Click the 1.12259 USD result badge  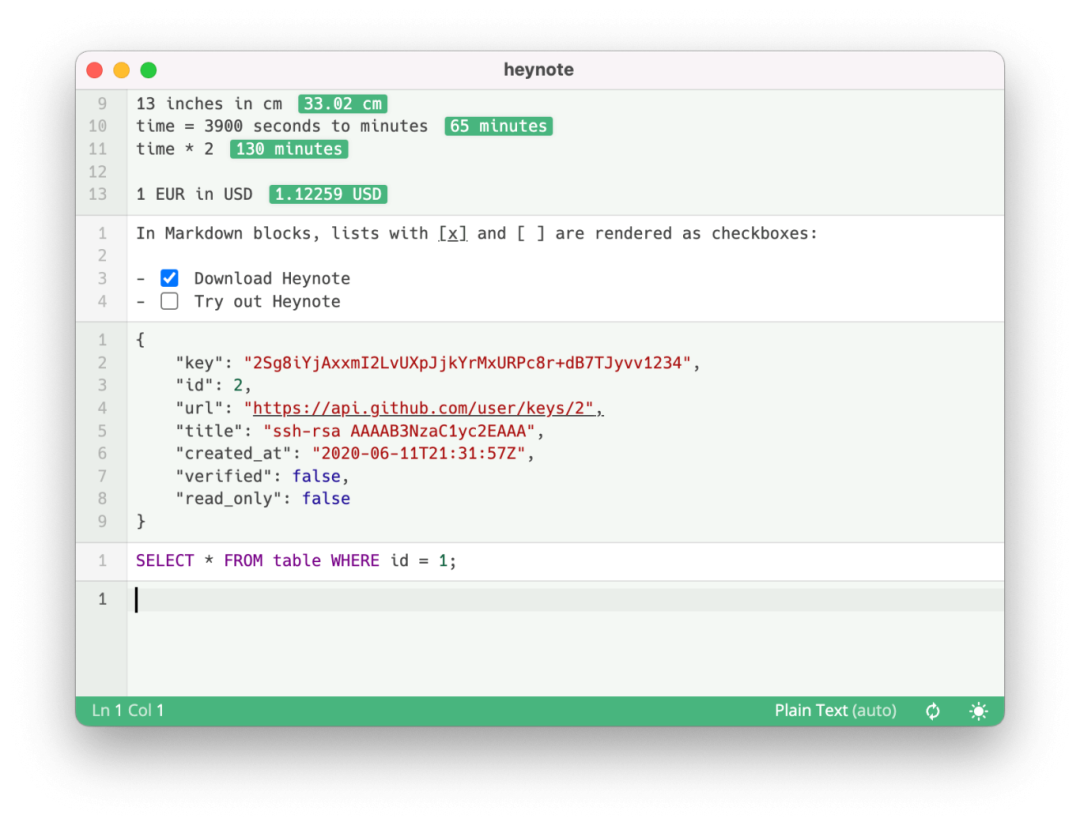(329, 194)
